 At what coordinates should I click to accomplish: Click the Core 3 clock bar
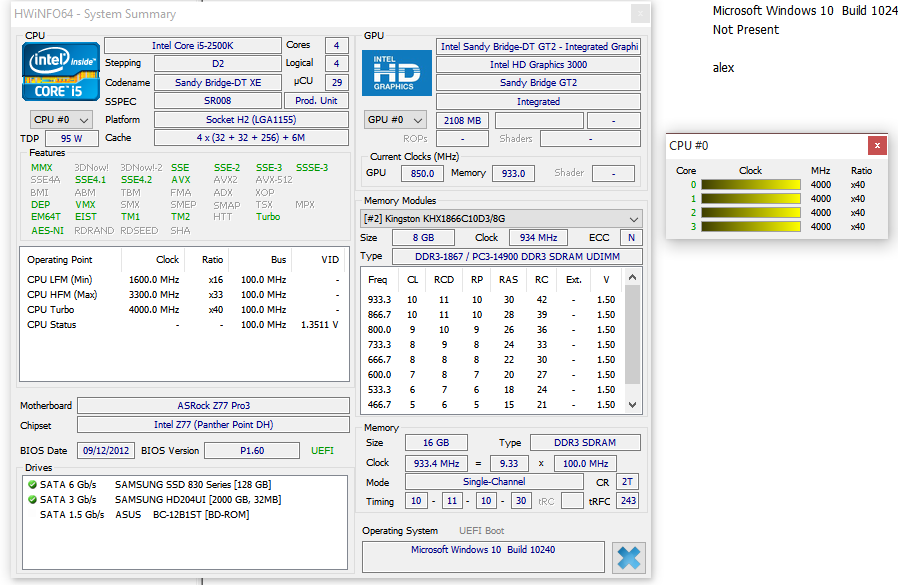pos(751,227)
